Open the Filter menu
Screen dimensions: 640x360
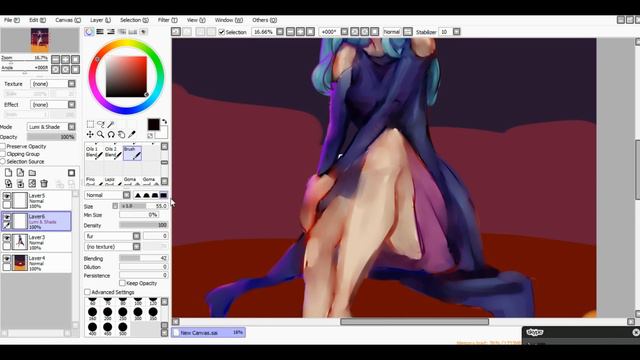click(167, 20)
